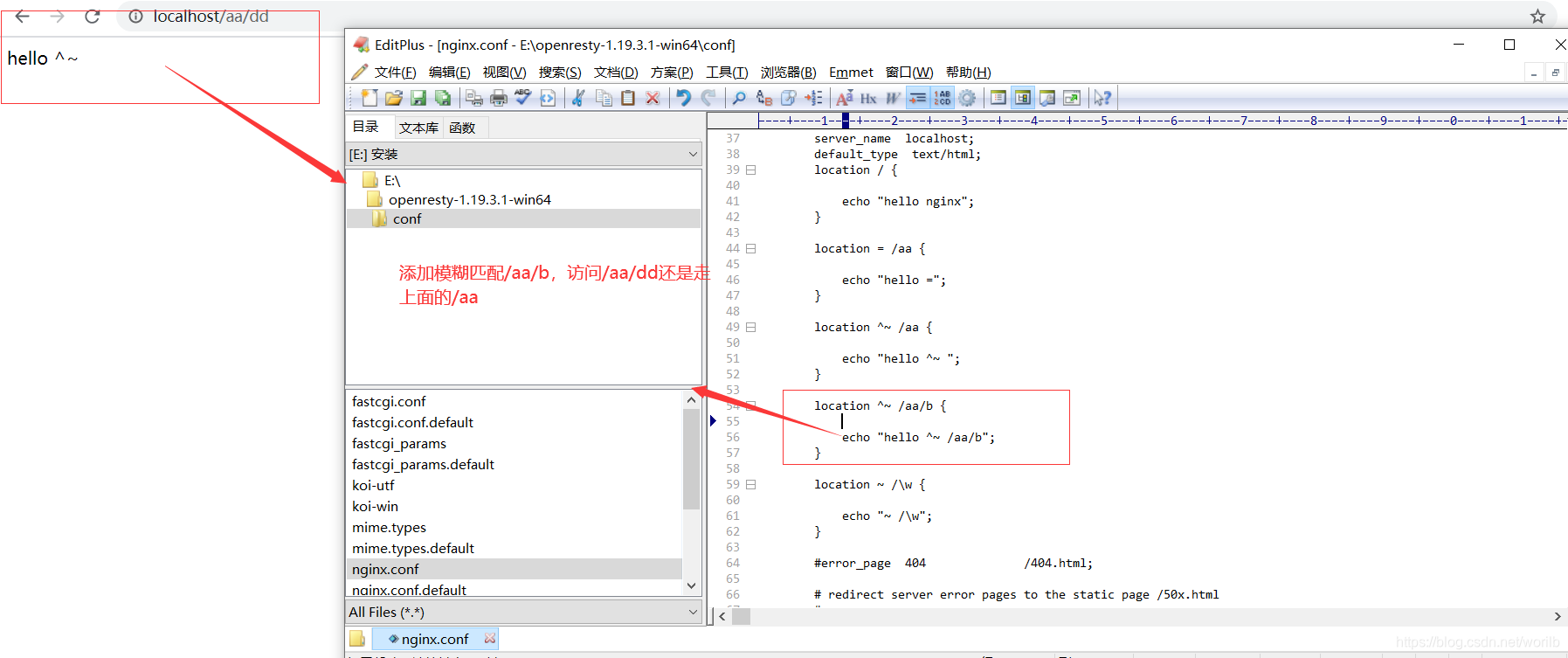This screenshot has height=658, width=1568.
Task: Click the Print icon
Action: pos(499,98)
